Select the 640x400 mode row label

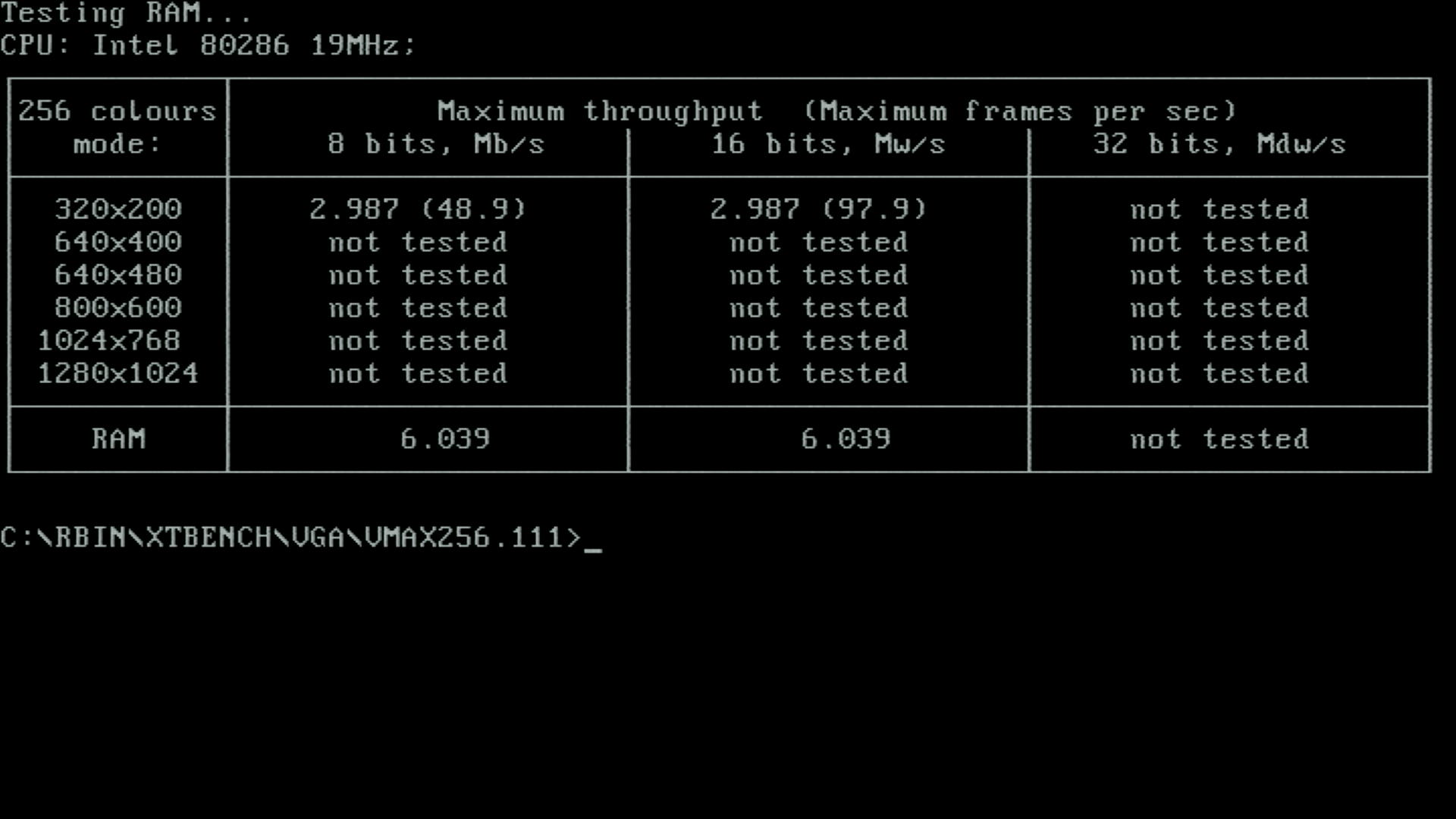coord(118,242)
